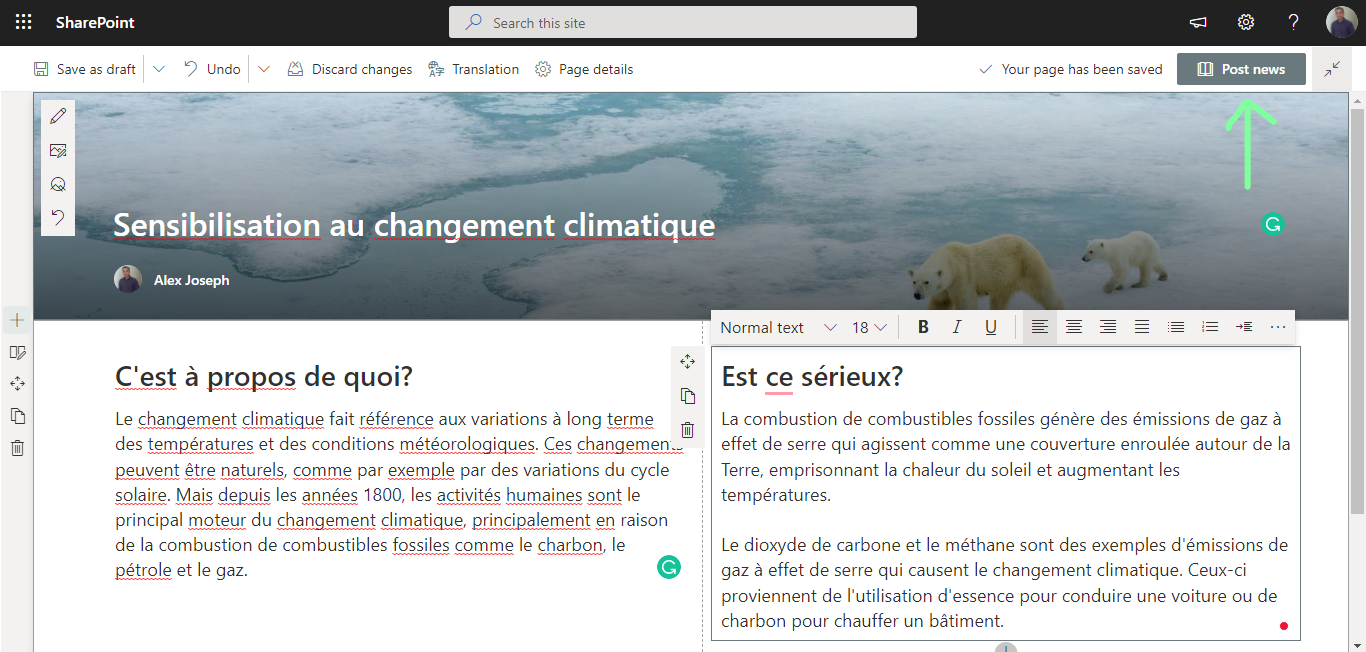This screenshot has height=652, width=1366.
Task: Click the add new section plus icon
Action: (15, 320)
